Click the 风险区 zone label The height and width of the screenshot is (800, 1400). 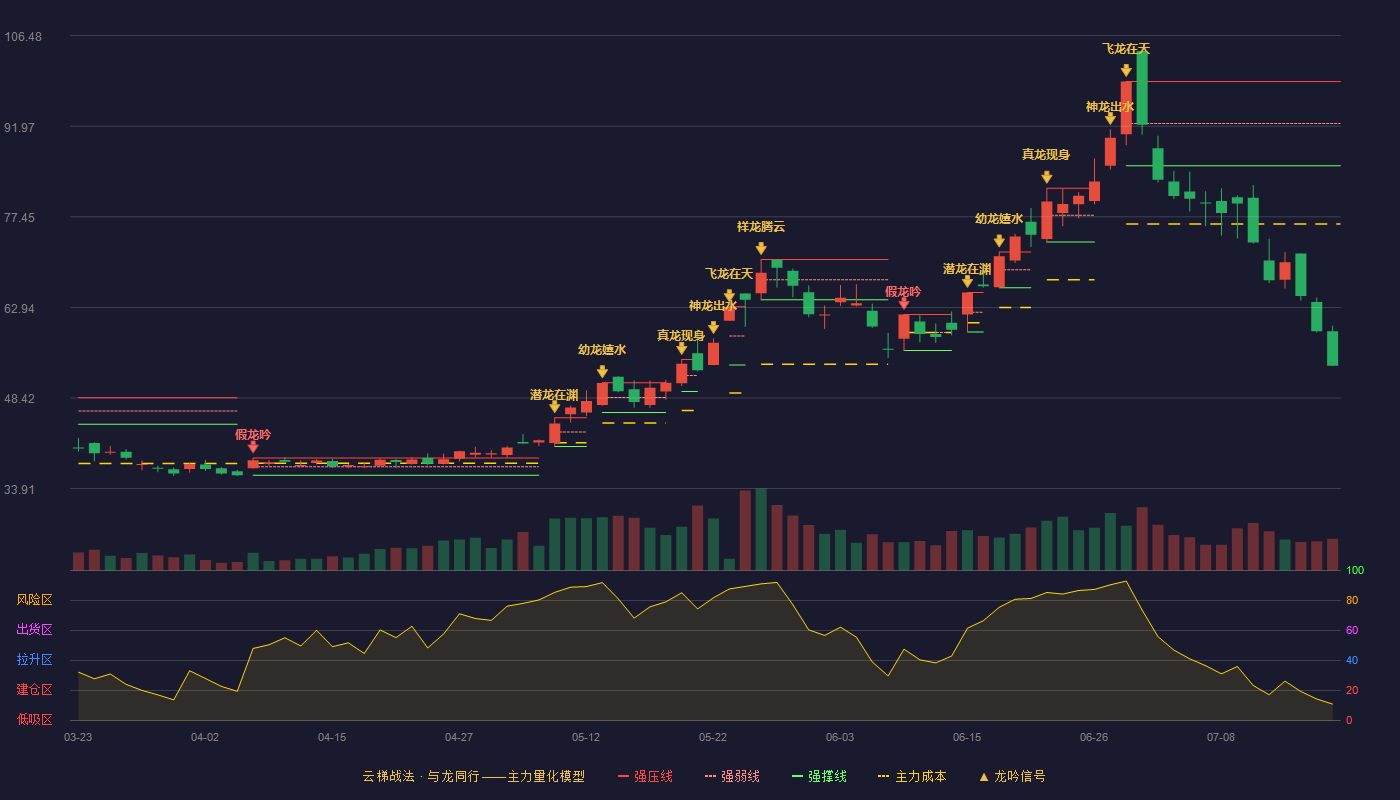34,600
